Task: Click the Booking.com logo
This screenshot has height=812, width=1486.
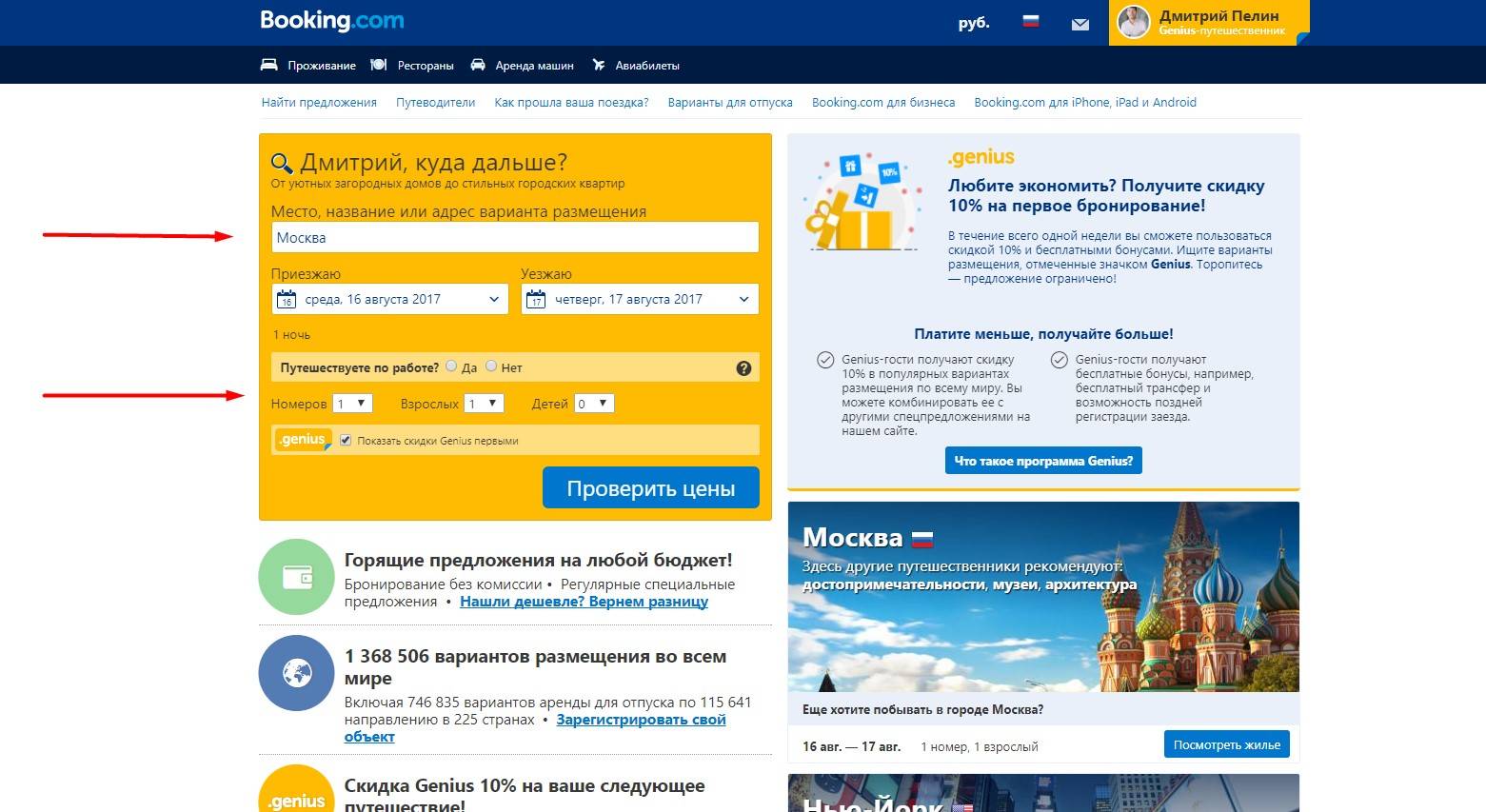Action: (x=331, y=21)
